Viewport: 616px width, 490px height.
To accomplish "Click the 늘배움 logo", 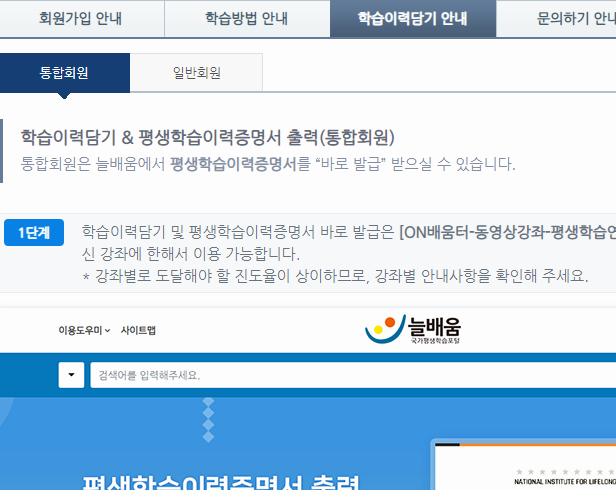I will pos(413,329).
